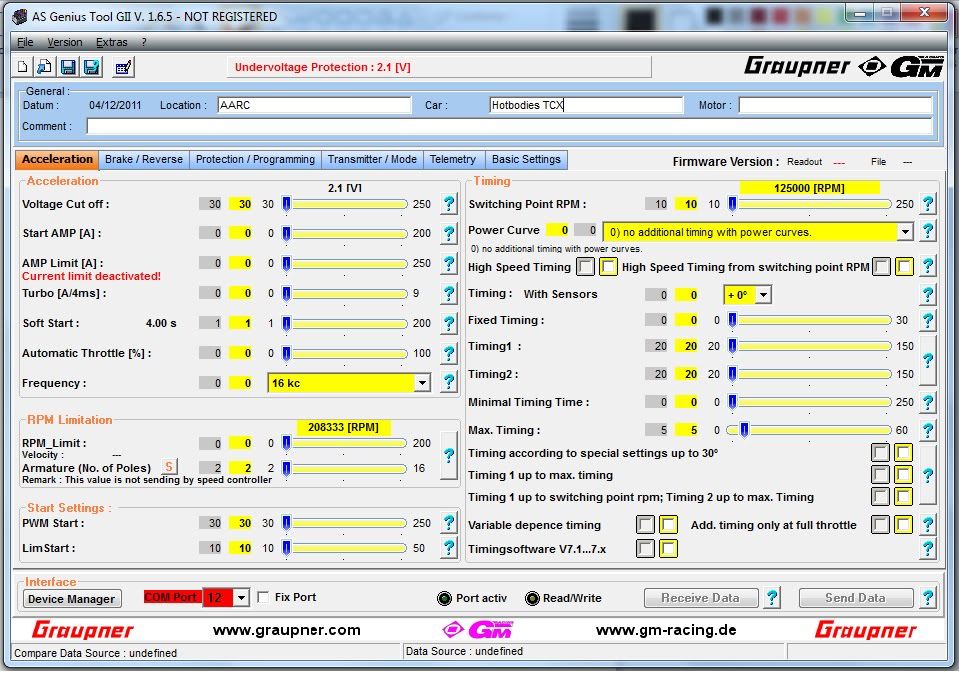
Task: Open help for Switching Point RPM
Action: click(928, 204)
